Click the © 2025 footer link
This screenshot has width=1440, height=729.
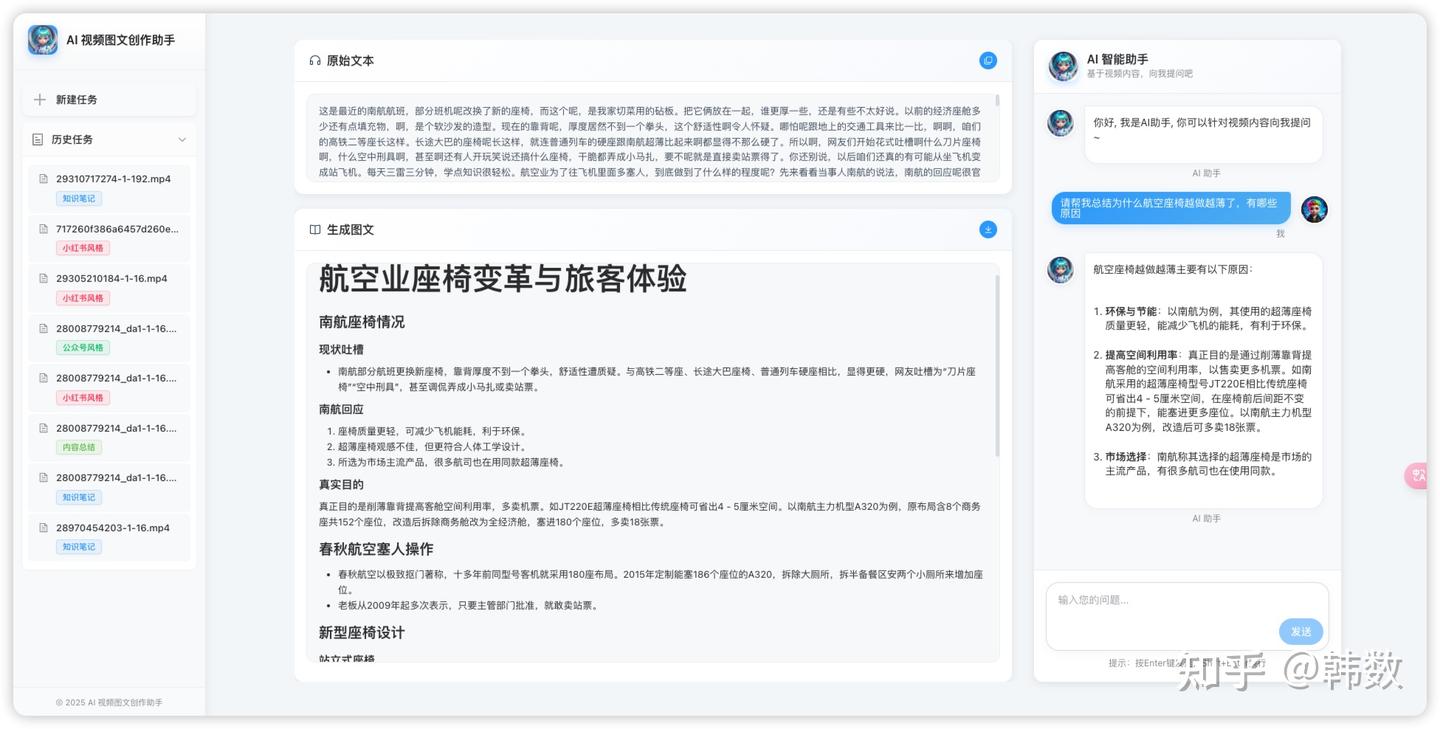coord(112,702)
